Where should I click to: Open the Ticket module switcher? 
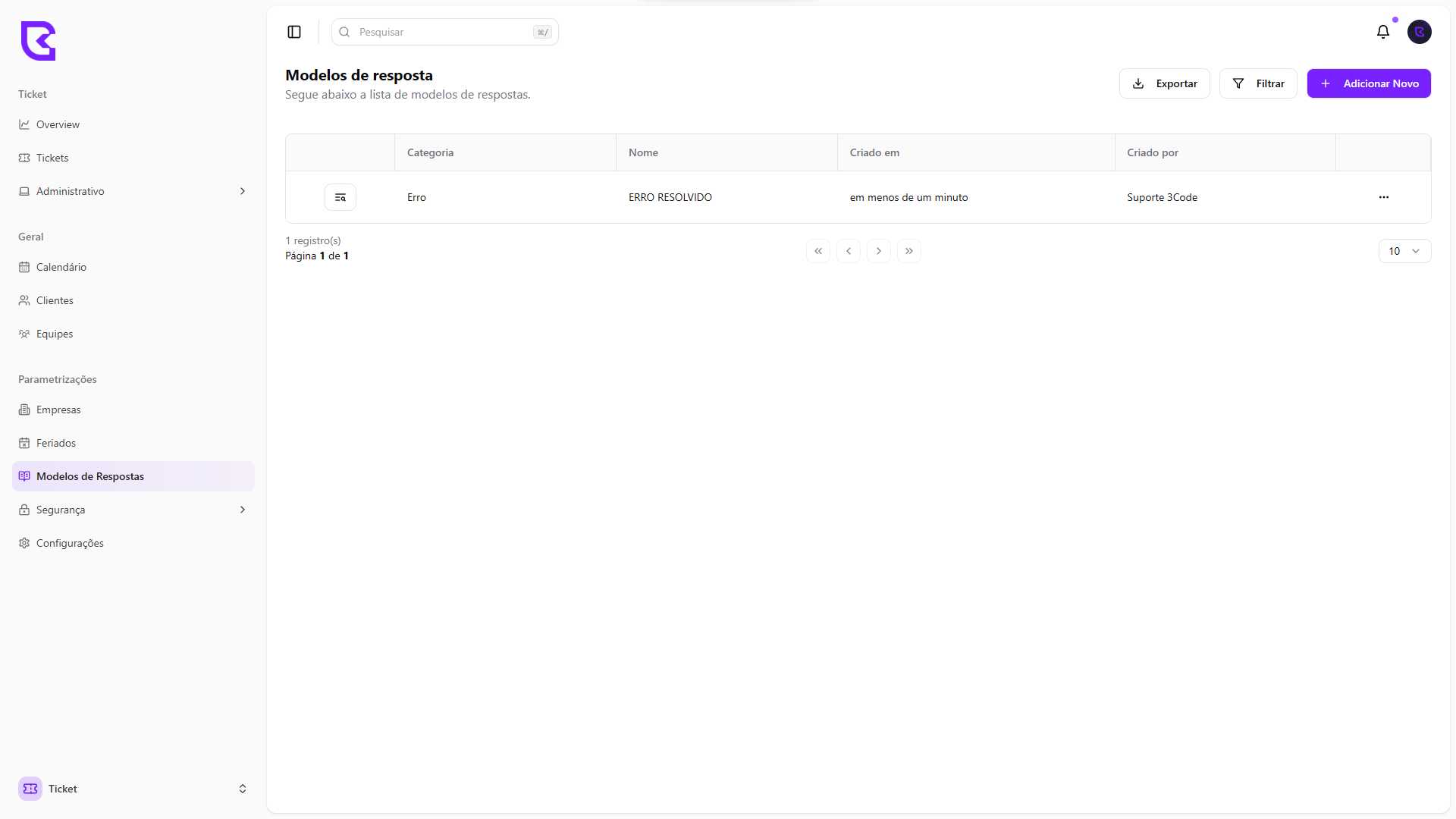tap(133, 789)
